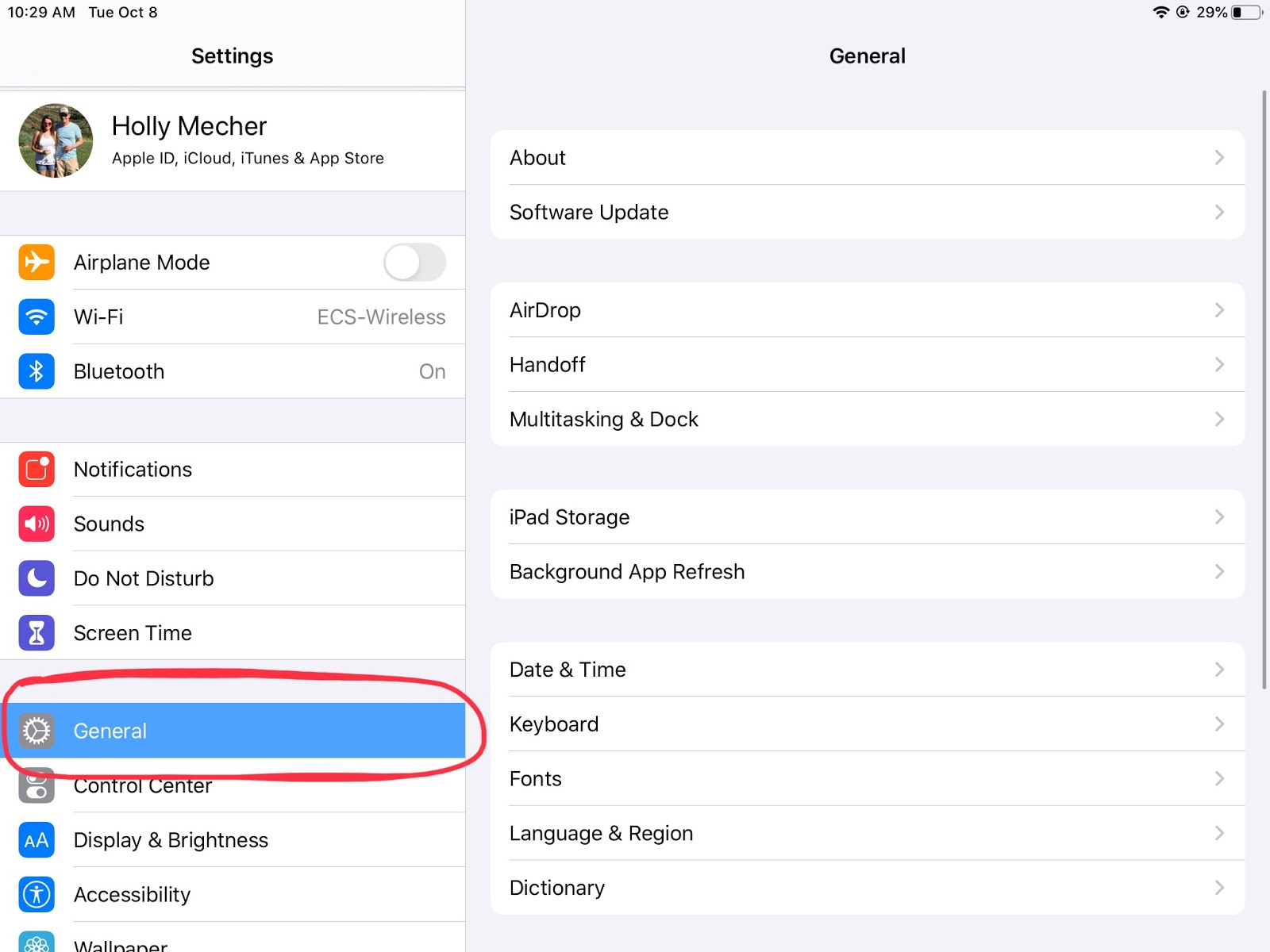
Task: Open the Accessibility settings entry
Action: click(x=233, y=894)
